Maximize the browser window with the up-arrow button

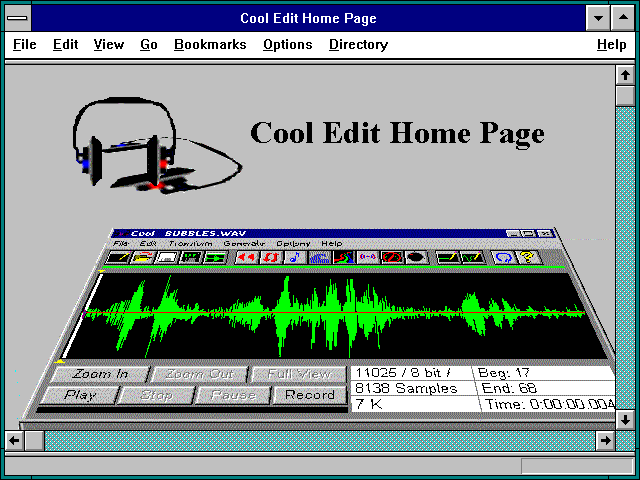[x=623, y=18]
